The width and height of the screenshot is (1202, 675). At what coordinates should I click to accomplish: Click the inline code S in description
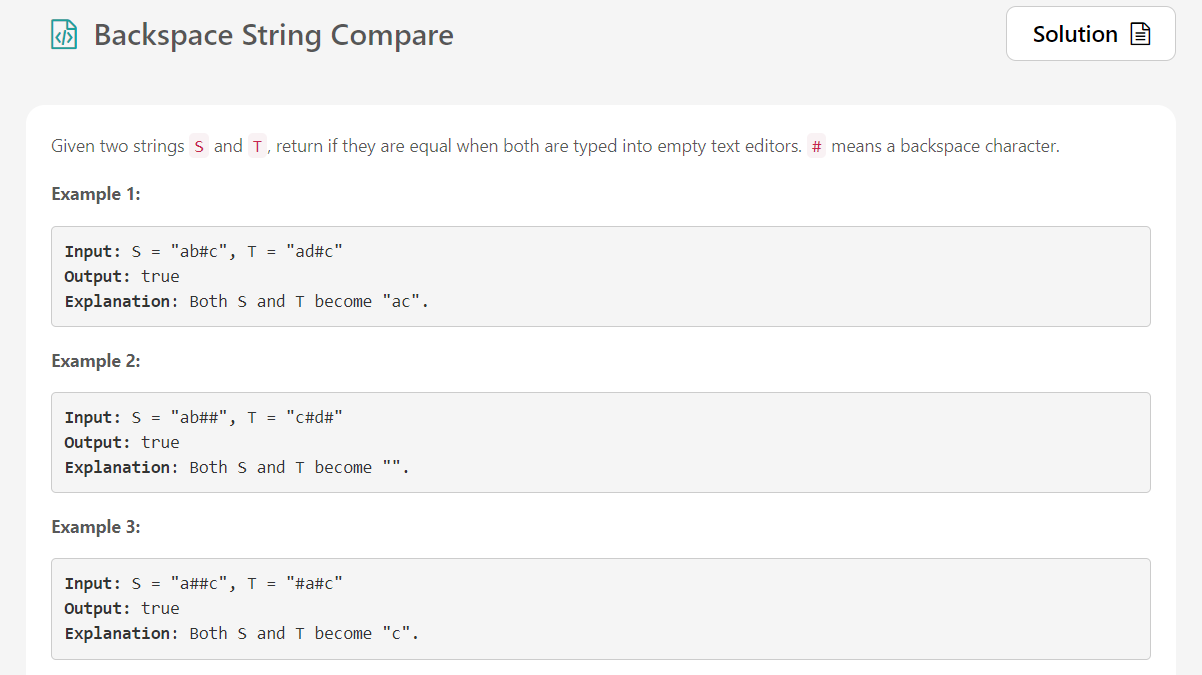click(199, 147)
